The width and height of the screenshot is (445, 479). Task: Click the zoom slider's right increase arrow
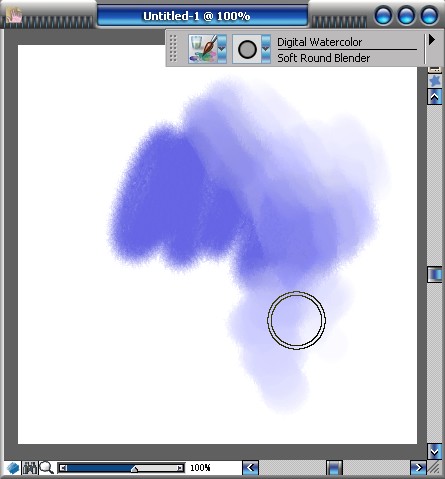pyautogui.click(x=180, y=468)
